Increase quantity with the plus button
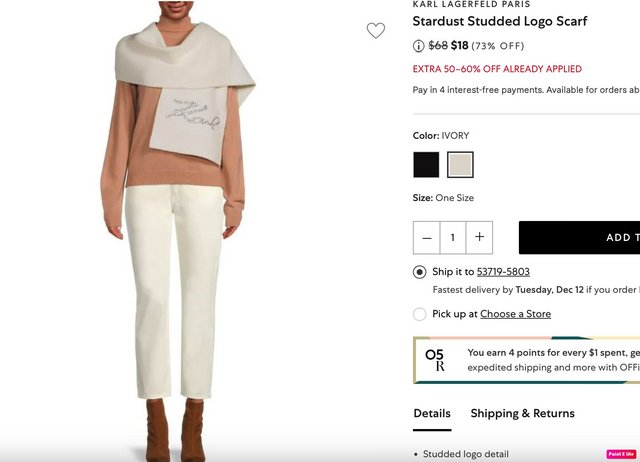640x462 pixels. 480,238
